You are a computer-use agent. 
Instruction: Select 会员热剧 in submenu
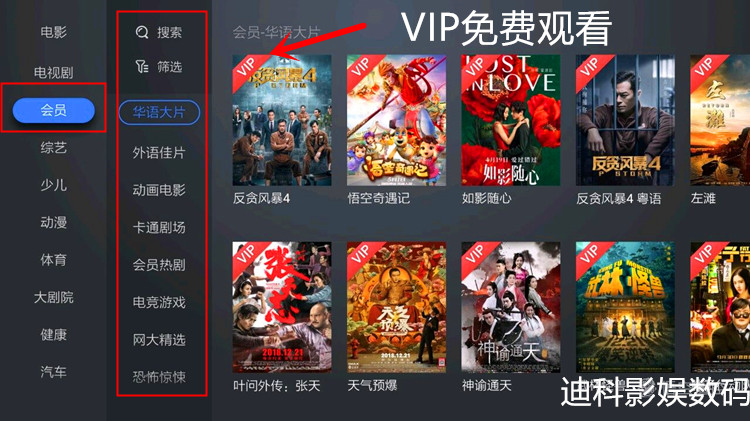159,265
